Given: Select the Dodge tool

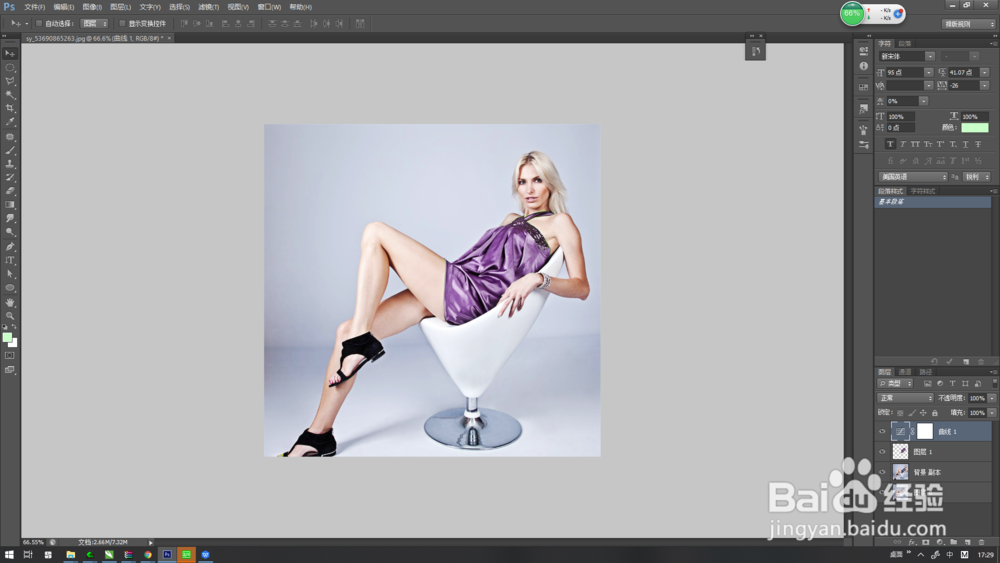Looking at the screenshot, I should tap(10, 232).
